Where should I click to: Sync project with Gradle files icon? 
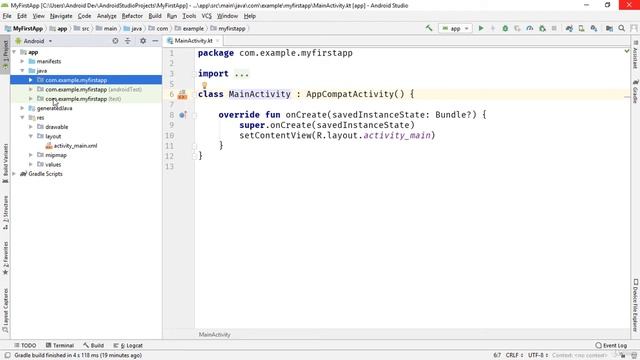coord(569,28)
